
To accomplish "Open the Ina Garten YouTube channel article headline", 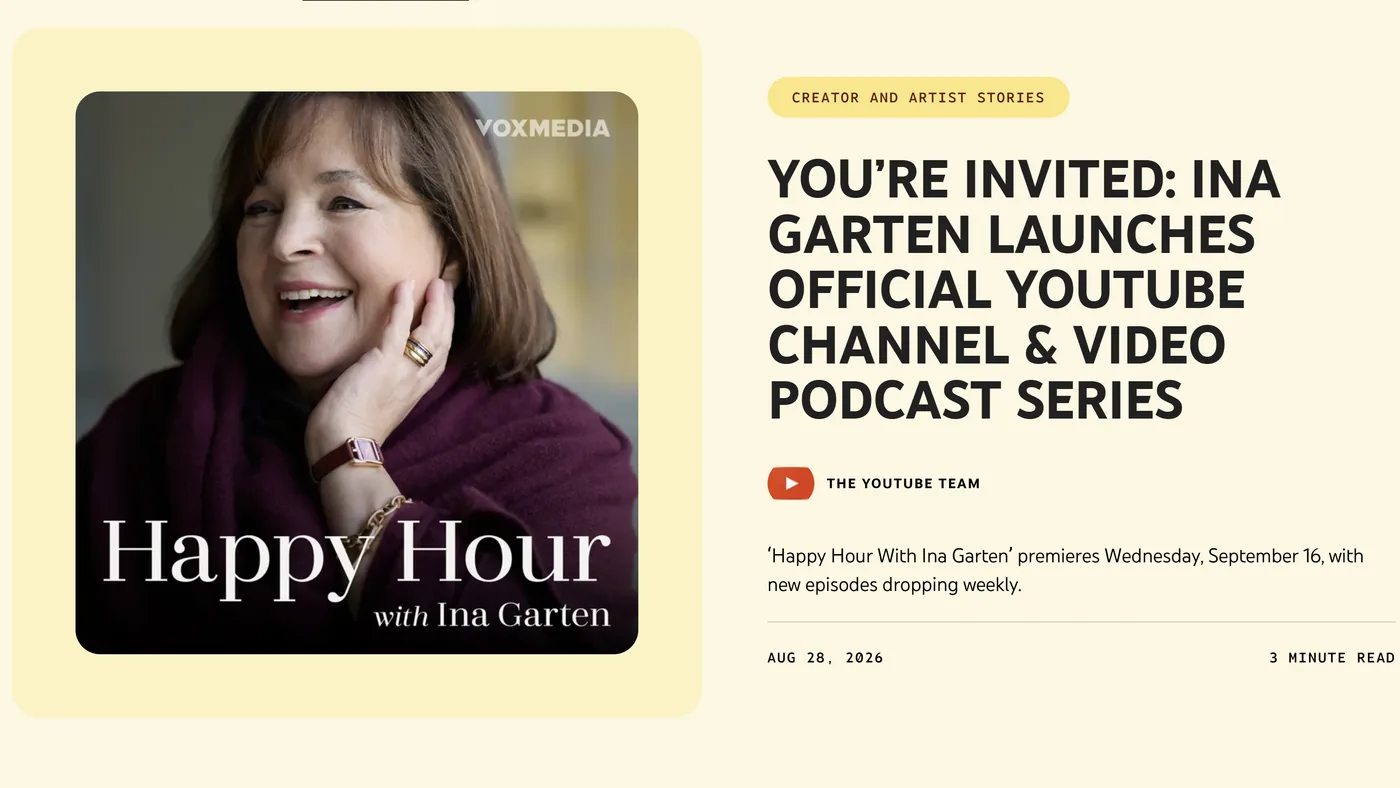I will click(x=1024, y=290).
